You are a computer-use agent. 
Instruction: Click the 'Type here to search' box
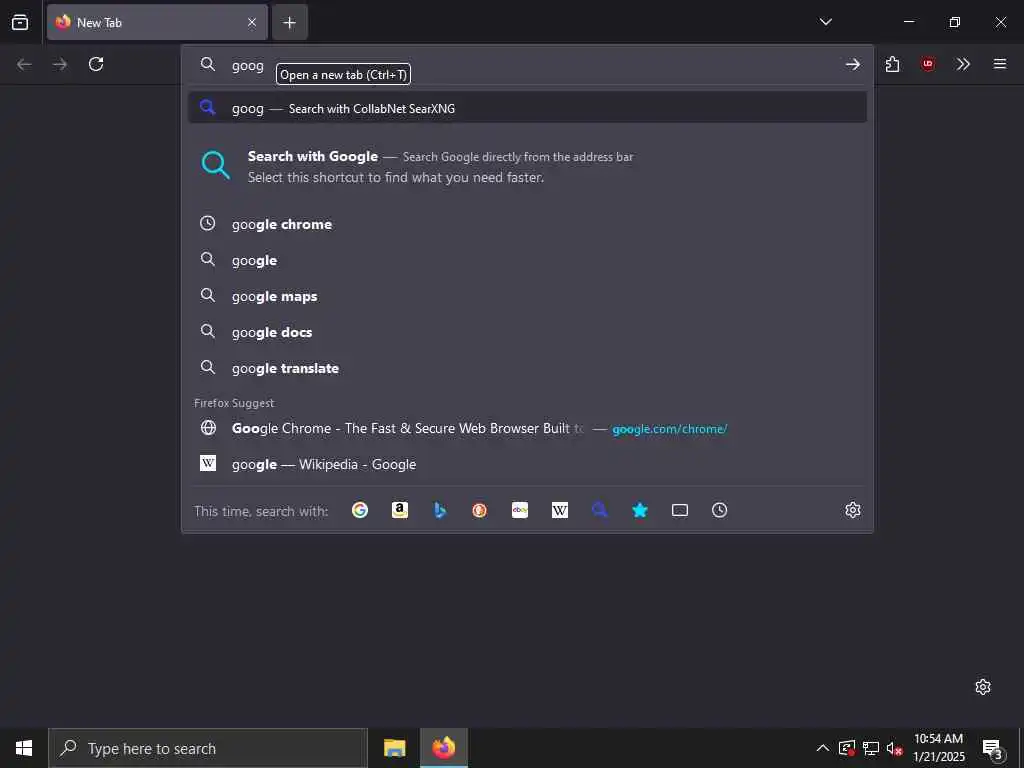click(208, 748)
